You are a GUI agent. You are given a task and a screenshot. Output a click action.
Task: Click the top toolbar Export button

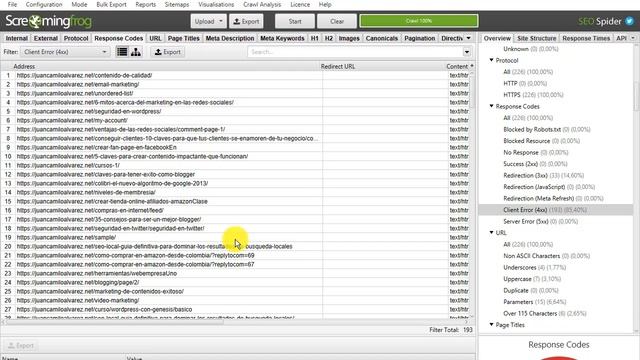point(246,21)
